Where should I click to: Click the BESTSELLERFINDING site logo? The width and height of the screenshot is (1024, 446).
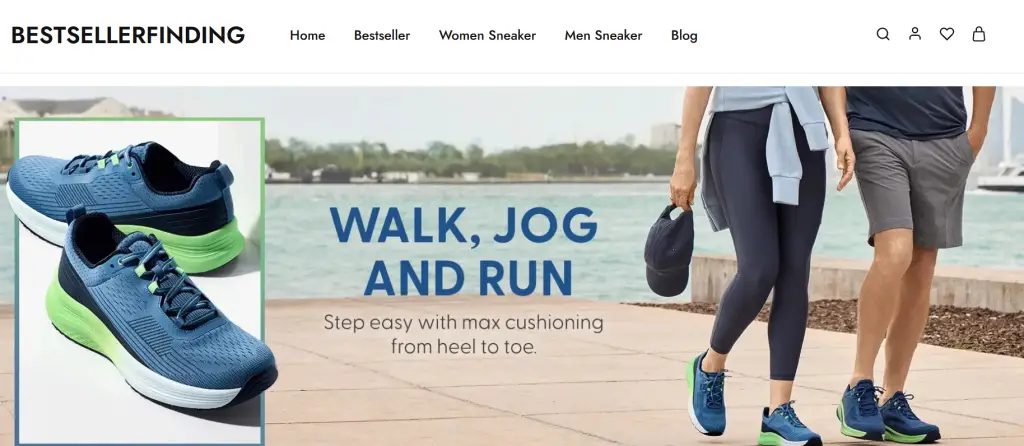tap(128, 35)
